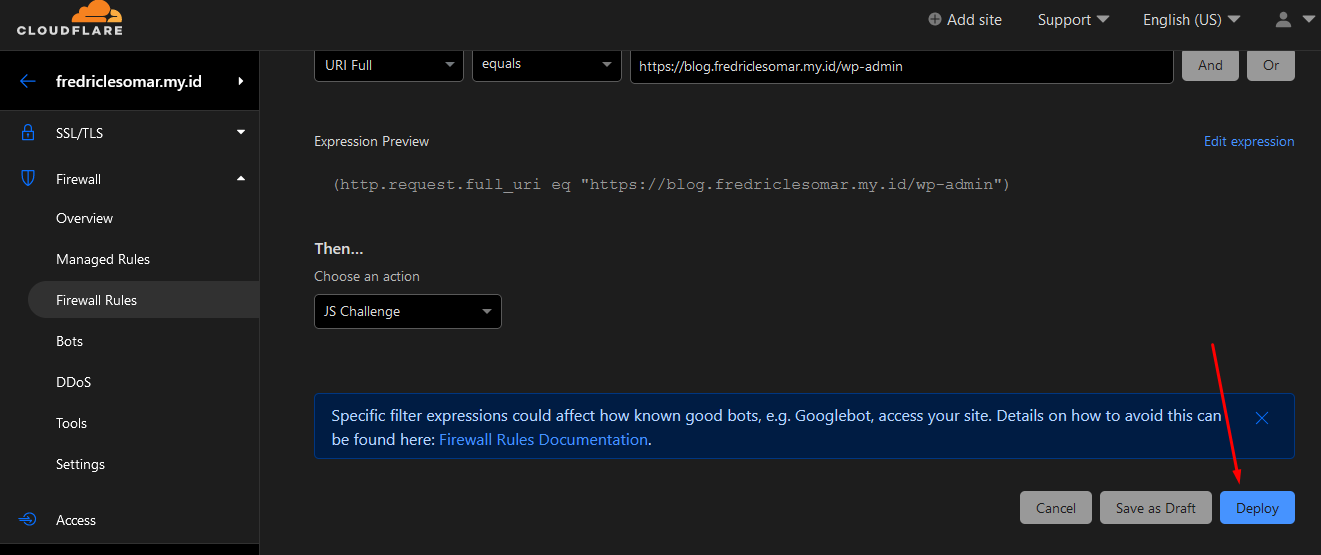Click the Add site plus icon
This screenshot has width=1321, height=555.
(x=935, y=19)
